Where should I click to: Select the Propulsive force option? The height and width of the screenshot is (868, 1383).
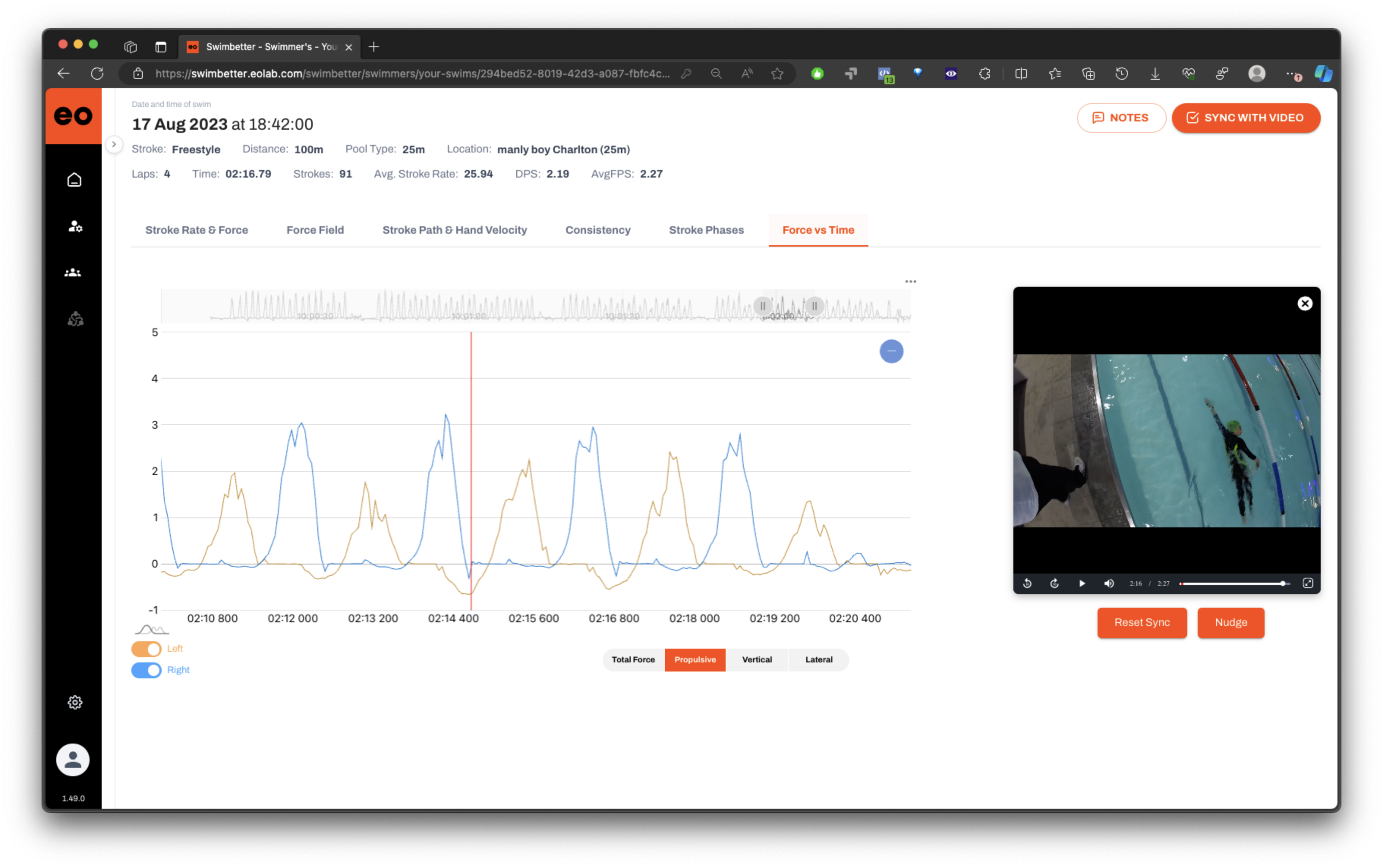point(695,660)
